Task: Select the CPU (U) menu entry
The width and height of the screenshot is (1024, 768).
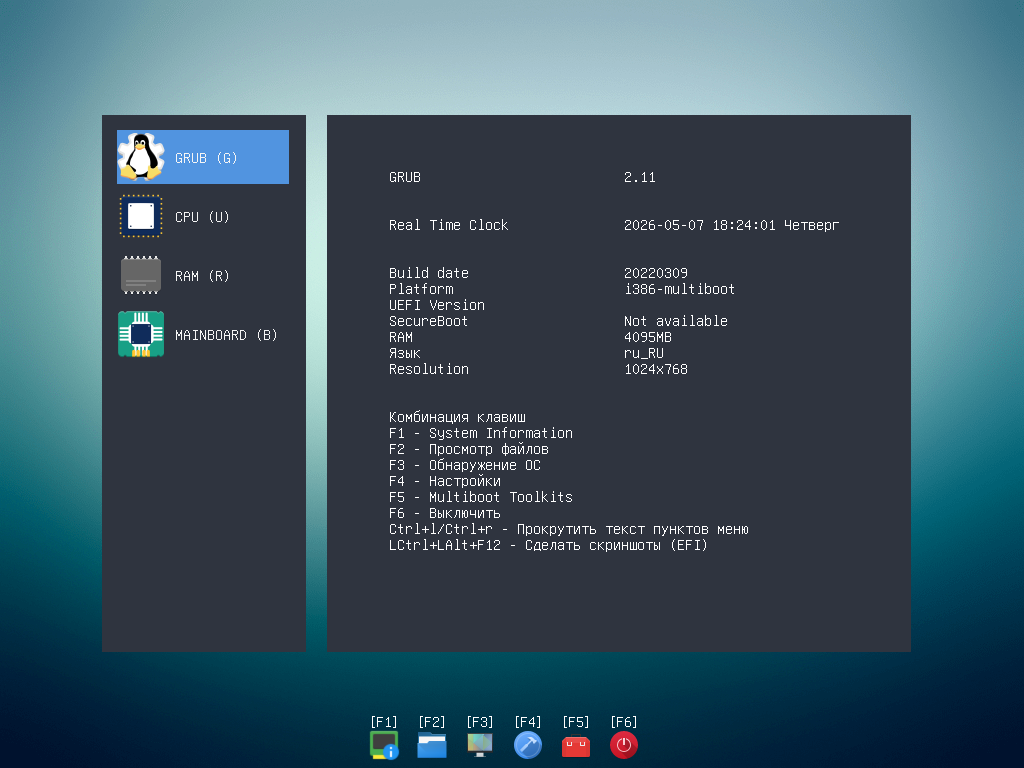Action: pos(202,216)
